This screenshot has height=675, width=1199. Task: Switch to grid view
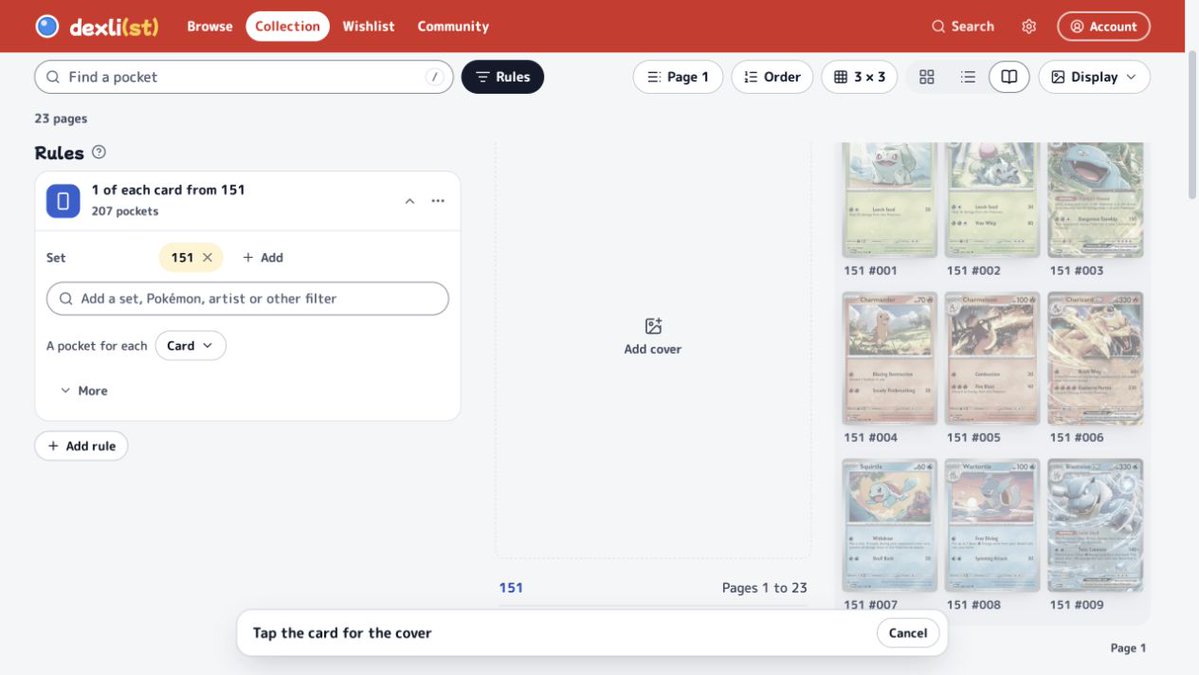tap(927, 76)
